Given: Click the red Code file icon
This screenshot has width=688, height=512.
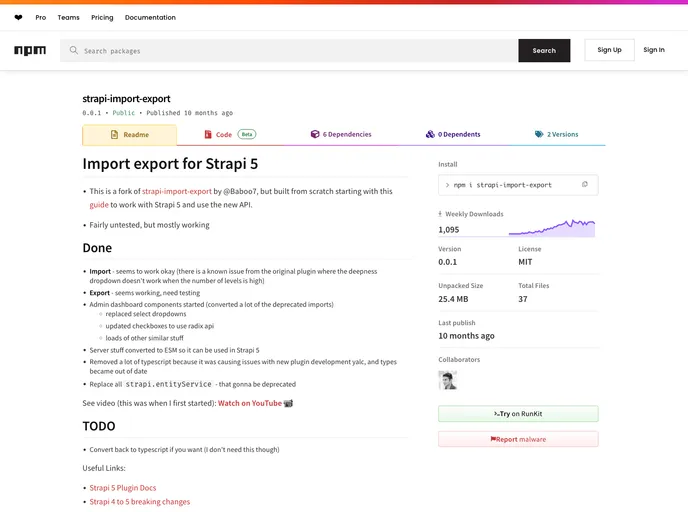Looking at the screenshot, I should tap(208, 134).
